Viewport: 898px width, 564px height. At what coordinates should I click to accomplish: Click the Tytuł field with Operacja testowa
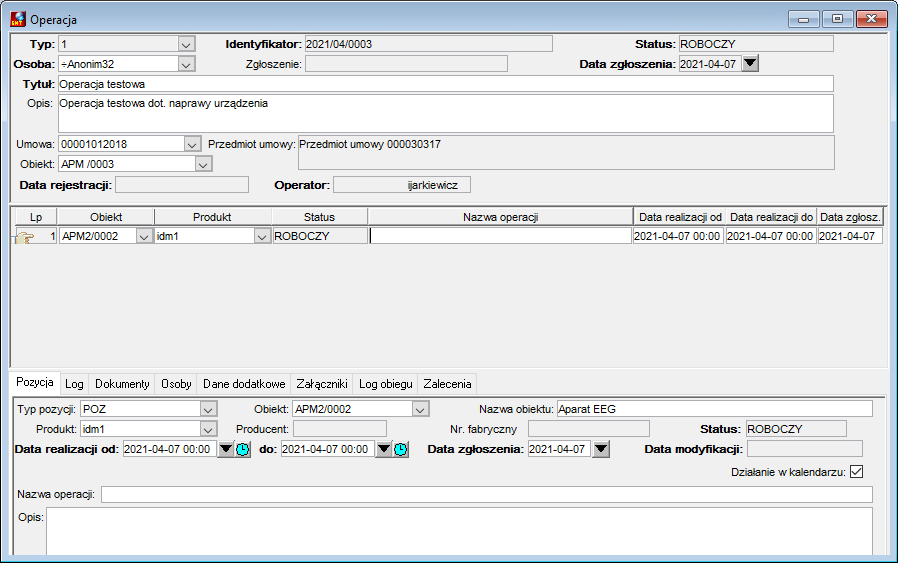pos(446,84)
